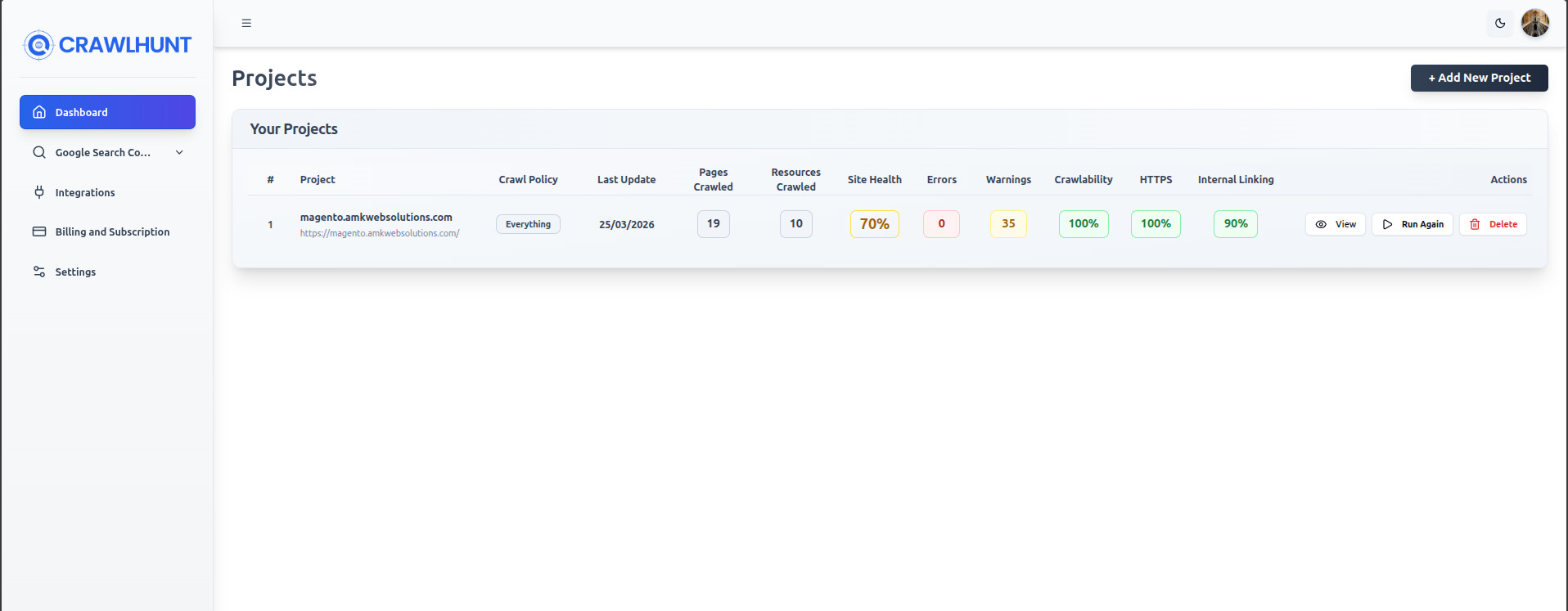The height and width of the screenshot is (611, 1568).
Task: Delete the magento project
Action: click(1493, 224)
